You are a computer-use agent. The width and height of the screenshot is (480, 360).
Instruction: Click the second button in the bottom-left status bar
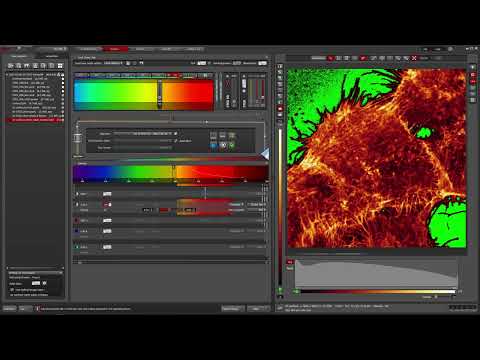25,309
